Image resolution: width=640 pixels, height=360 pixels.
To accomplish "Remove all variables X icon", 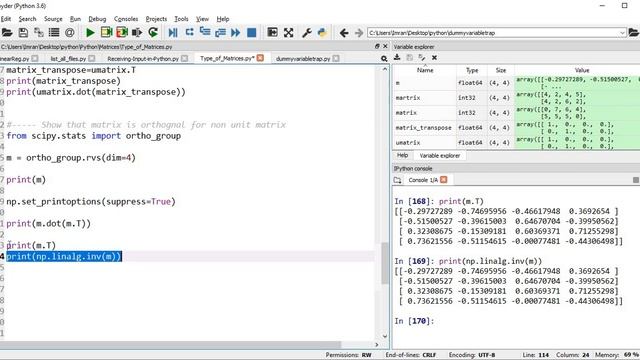I will point(434,58).
